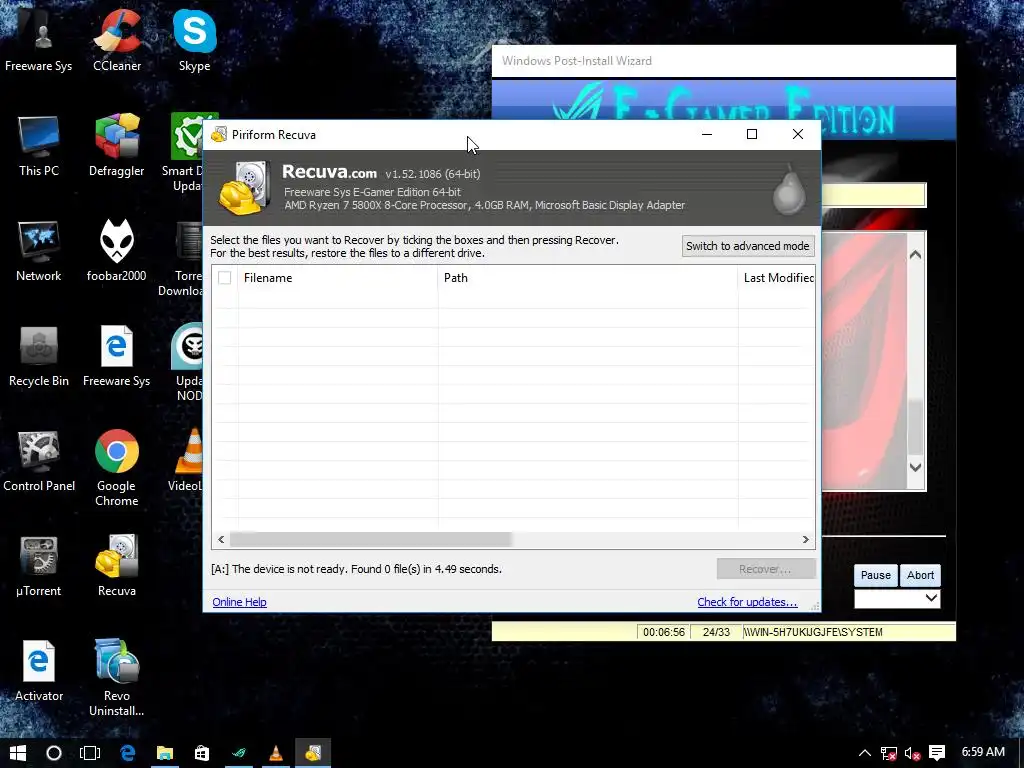Click wizard list scroll-up arrow

pyautogui.click(x=916, y=255)
